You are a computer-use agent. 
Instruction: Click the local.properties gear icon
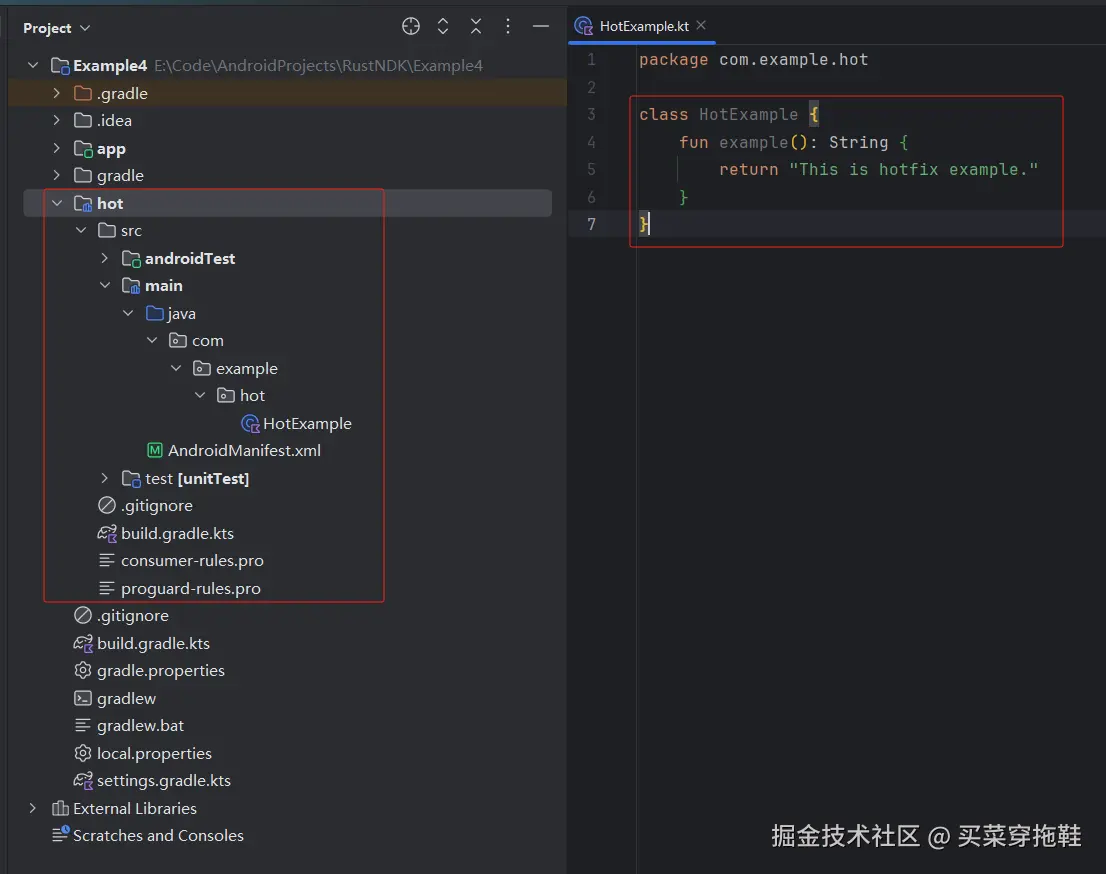pyautogui.click(x=83, y=753)
